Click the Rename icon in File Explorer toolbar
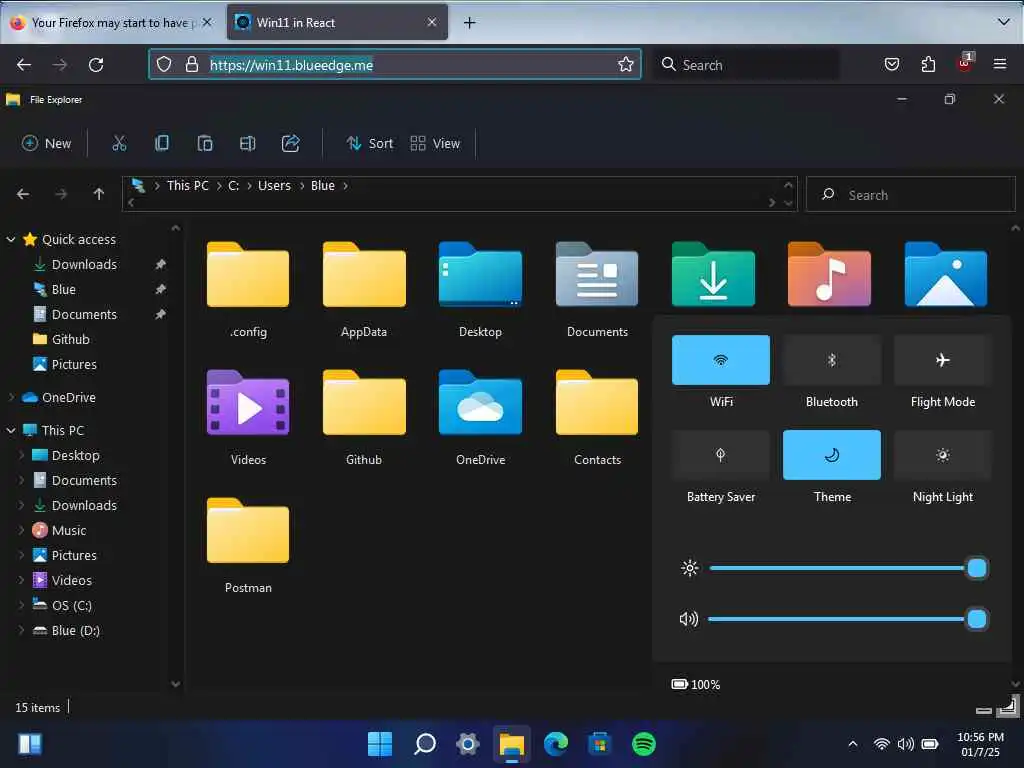 coord(248,143)
